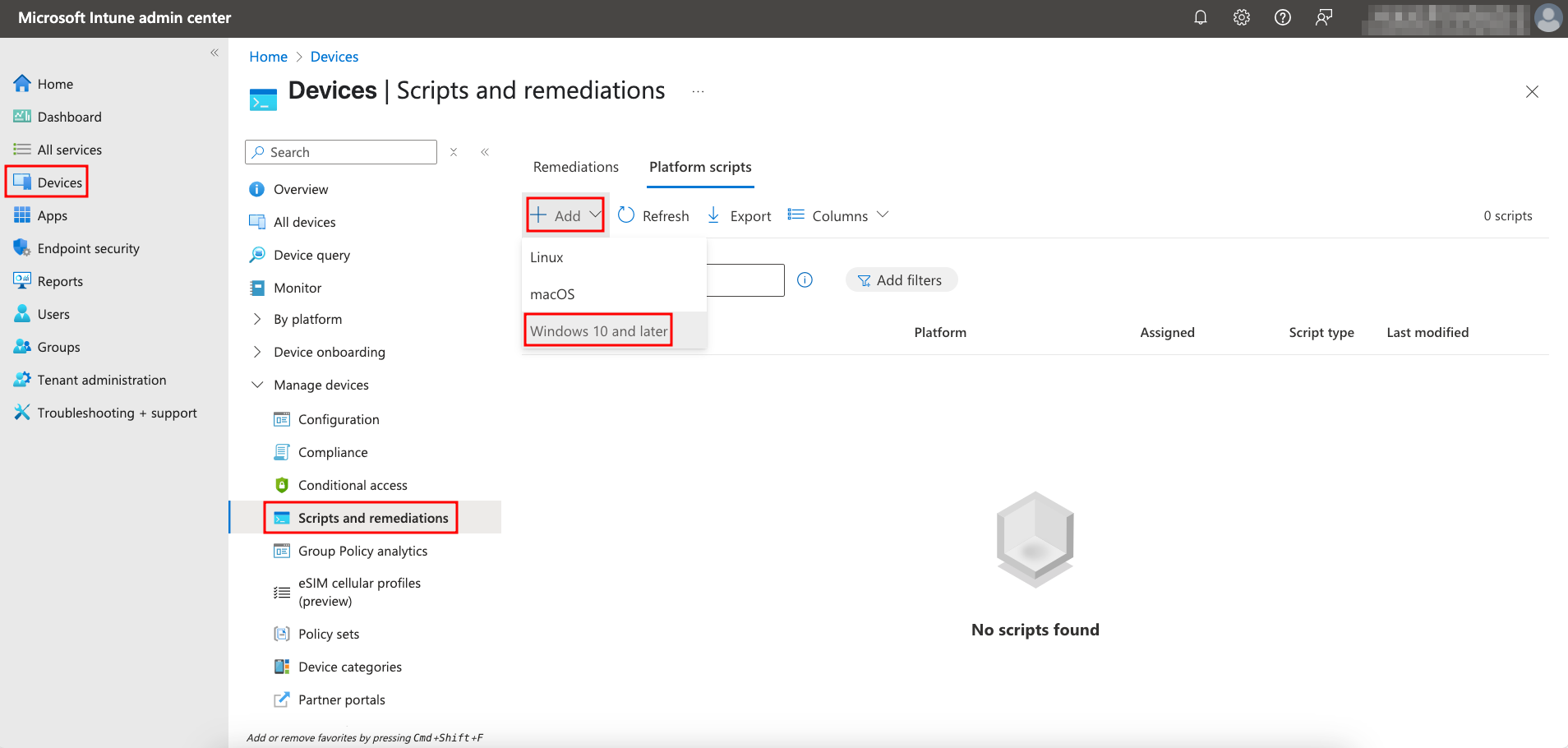Open the Columns dropdown
The height and width of the screenshot is (748, 1568).
coord(838,215)
